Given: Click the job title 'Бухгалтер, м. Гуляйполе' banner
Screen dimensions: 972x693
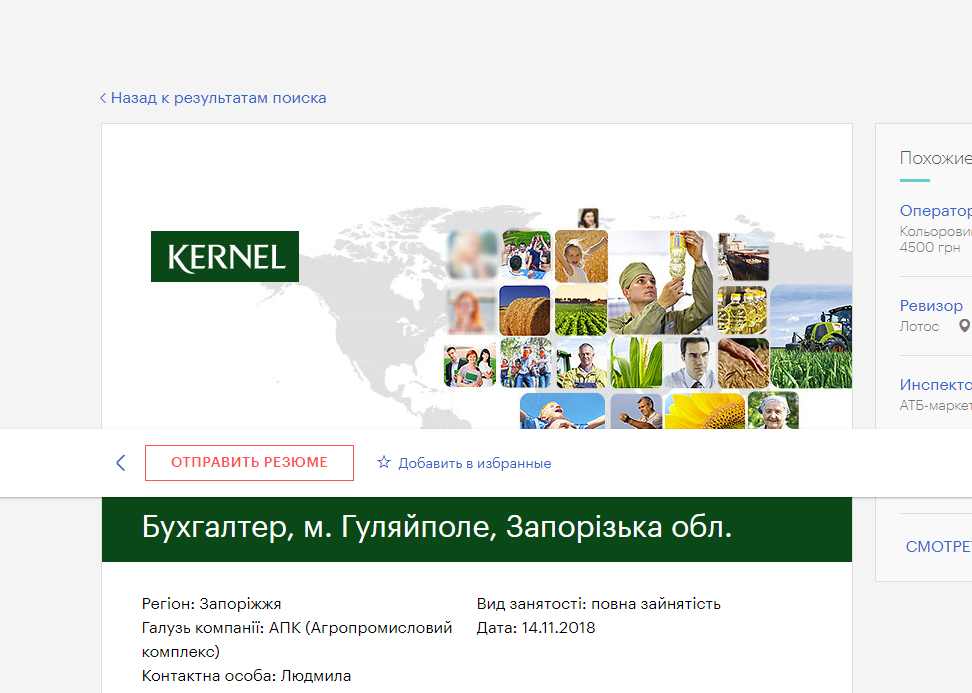Looking at the screenshot, I should (437, 527).
